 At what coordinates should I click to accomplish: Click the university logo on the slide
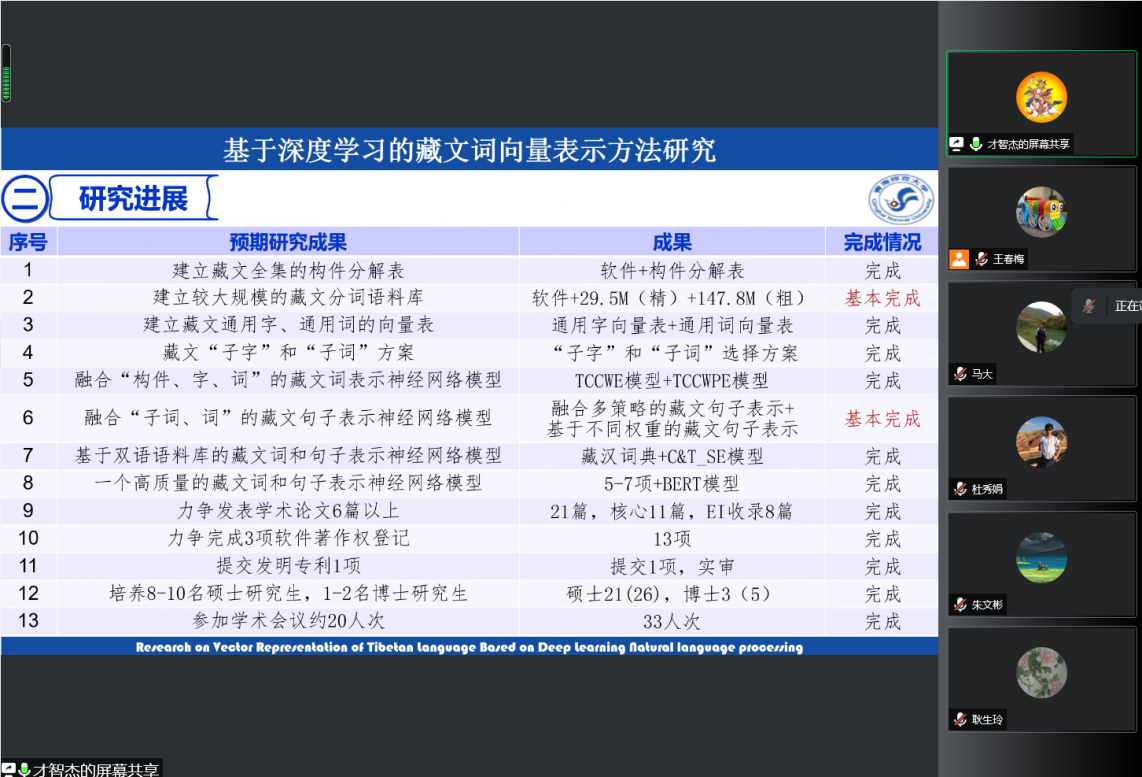coord(900,200)
